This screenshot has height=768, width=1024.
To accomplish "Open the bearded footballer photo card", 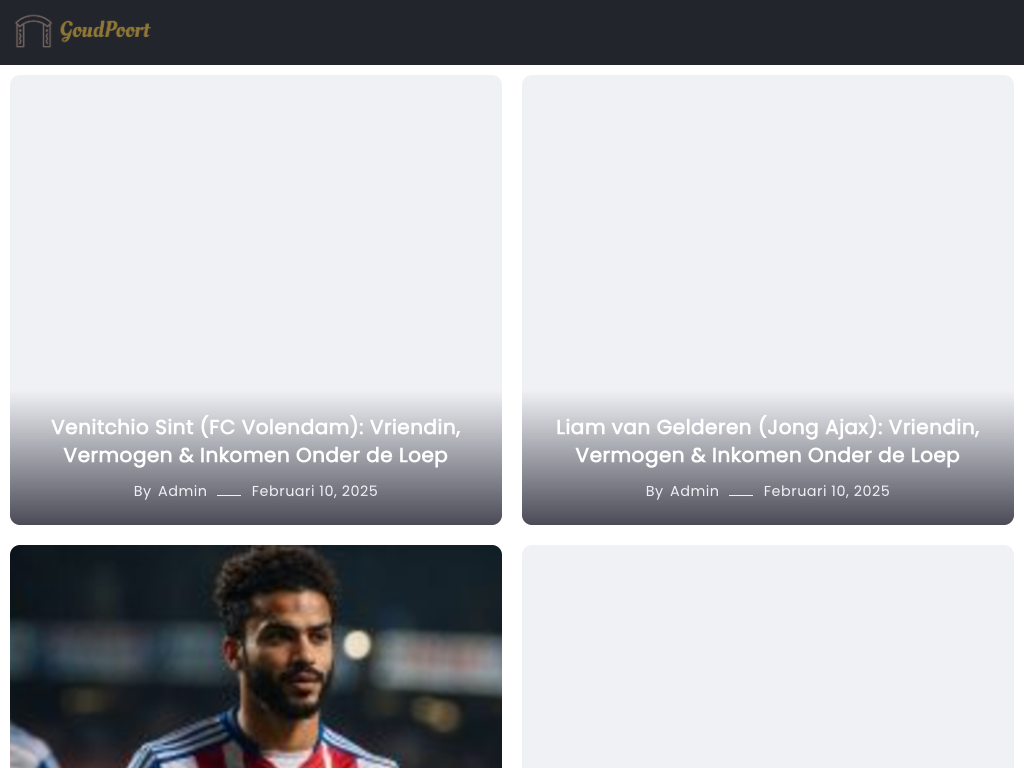I will click(x=256, y=656).
